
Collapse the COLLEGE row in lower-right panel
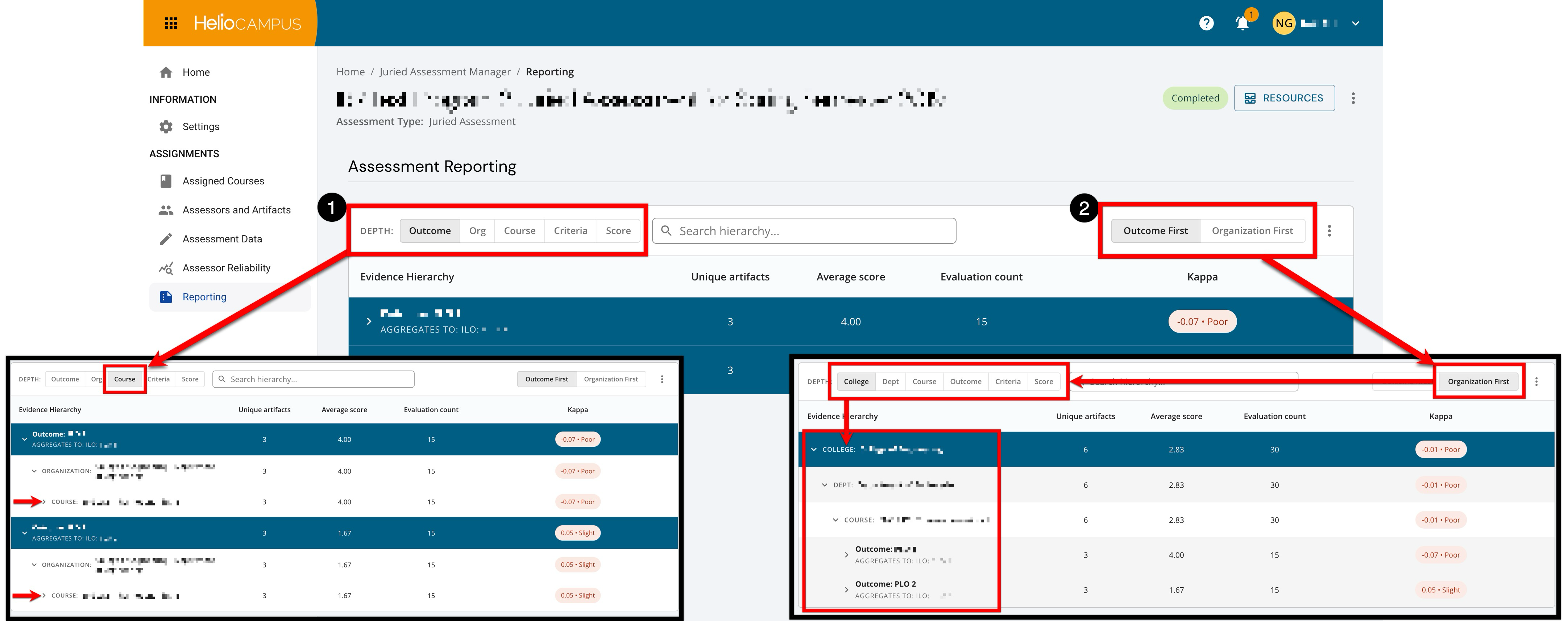[x=814, y=450]
